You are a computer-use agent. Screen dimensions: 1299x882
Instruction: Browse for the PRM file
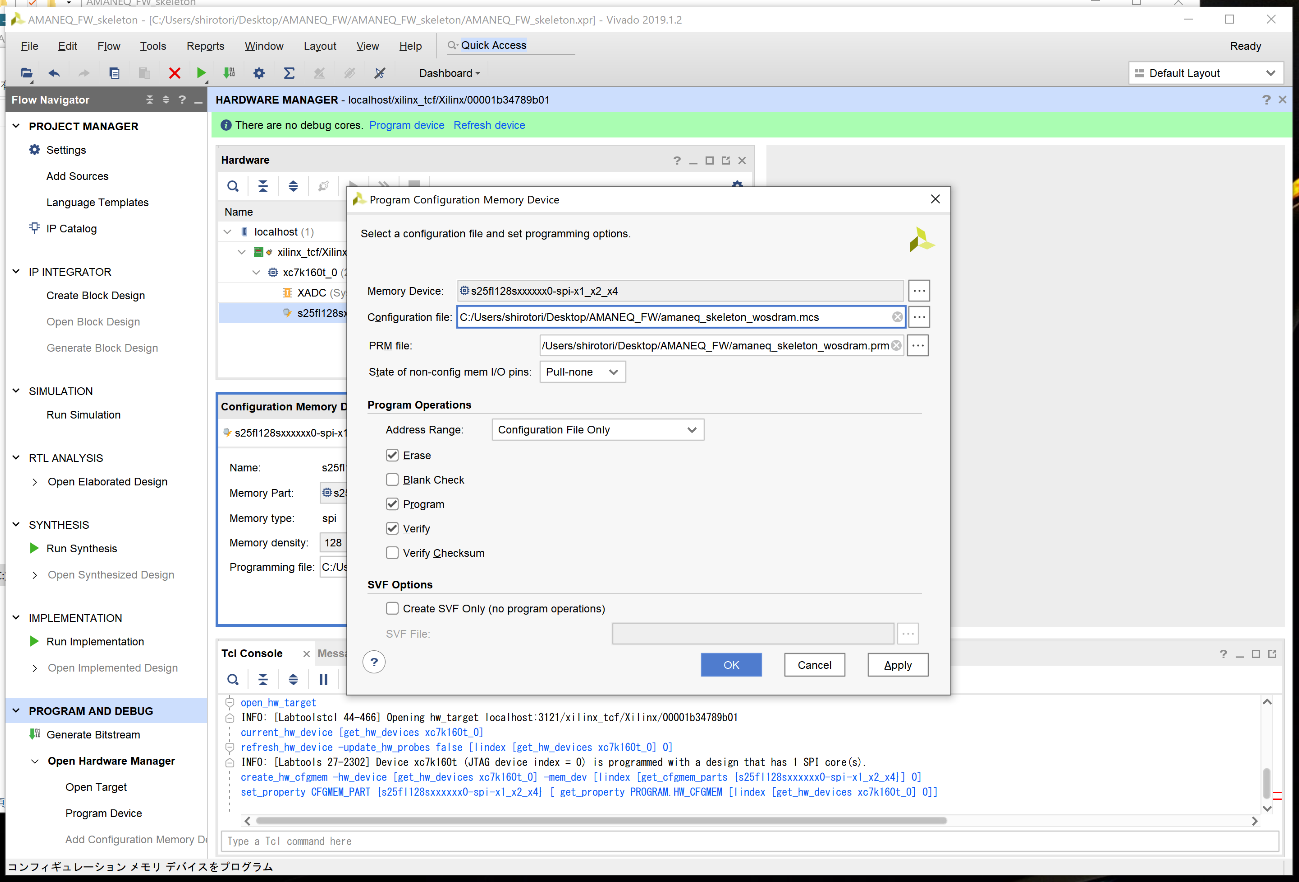[x=917, y=346]
